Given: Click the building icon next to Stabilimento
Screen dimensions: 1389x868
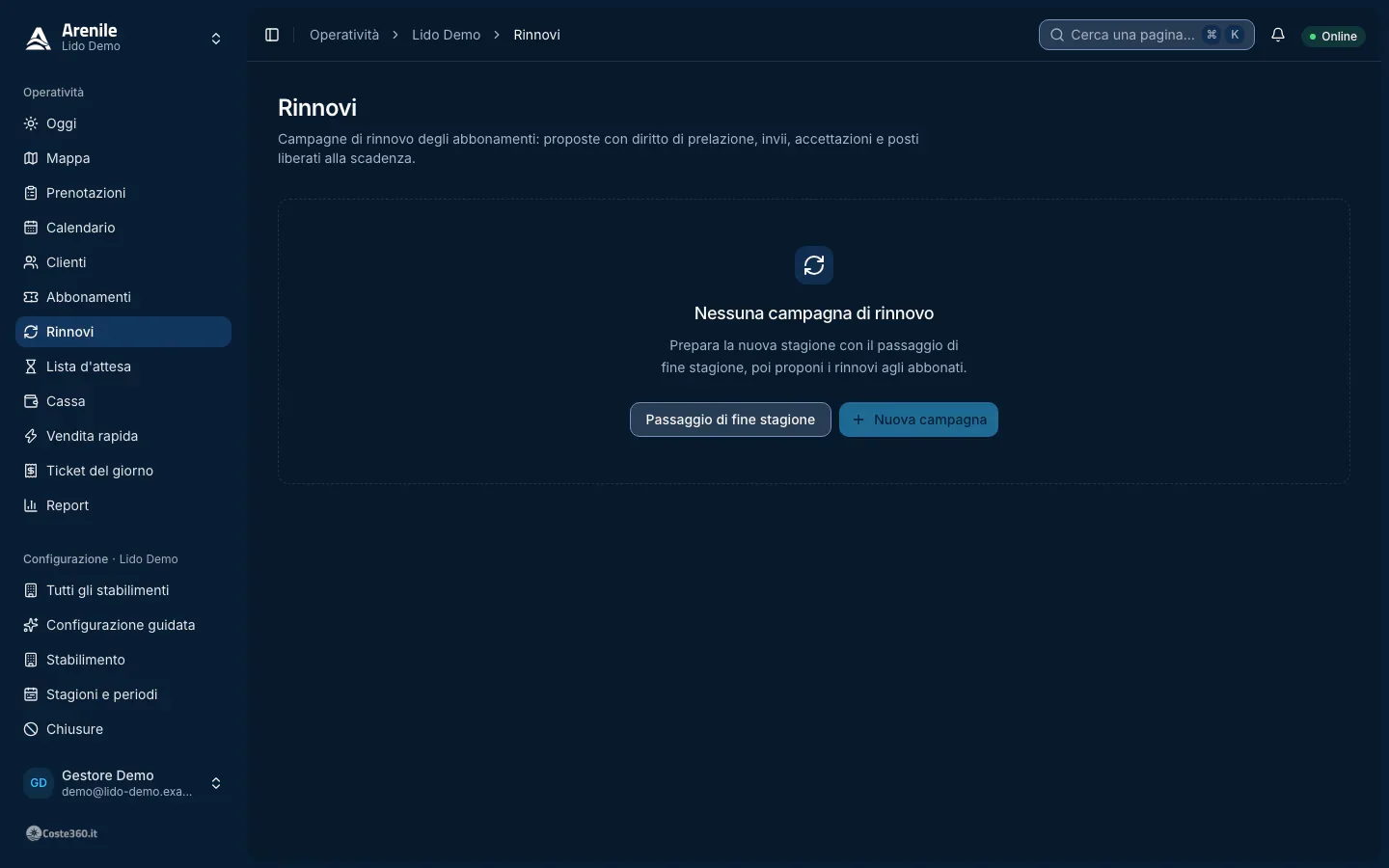Looking at the screenshot, I should pyautogui.click(x=31, y=660).
